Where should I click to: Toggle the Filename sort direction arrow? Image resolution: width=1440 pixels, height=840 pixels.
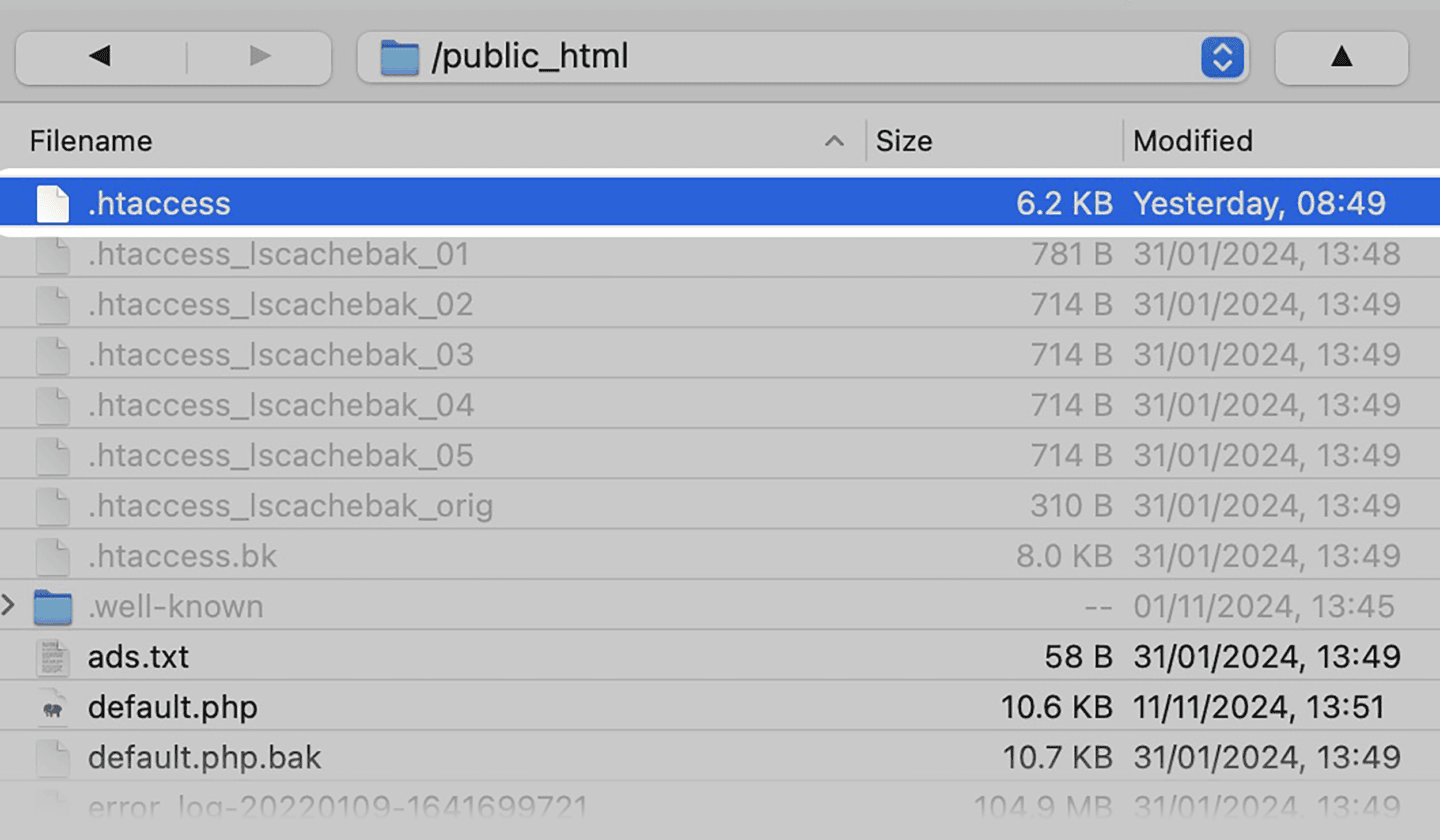click(833, 142)
